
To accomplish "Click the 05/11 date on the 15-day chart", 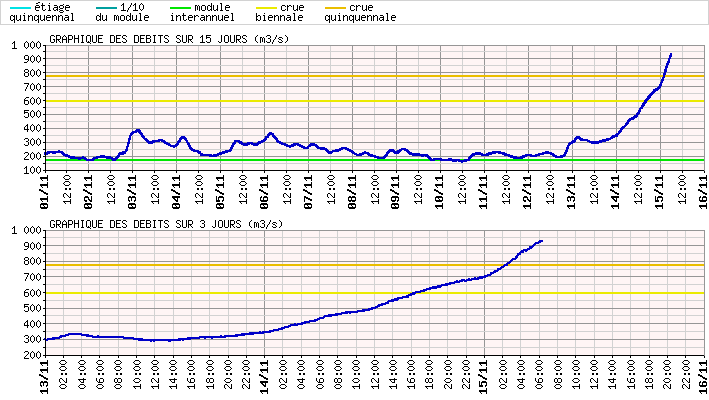I will point(220,193).
